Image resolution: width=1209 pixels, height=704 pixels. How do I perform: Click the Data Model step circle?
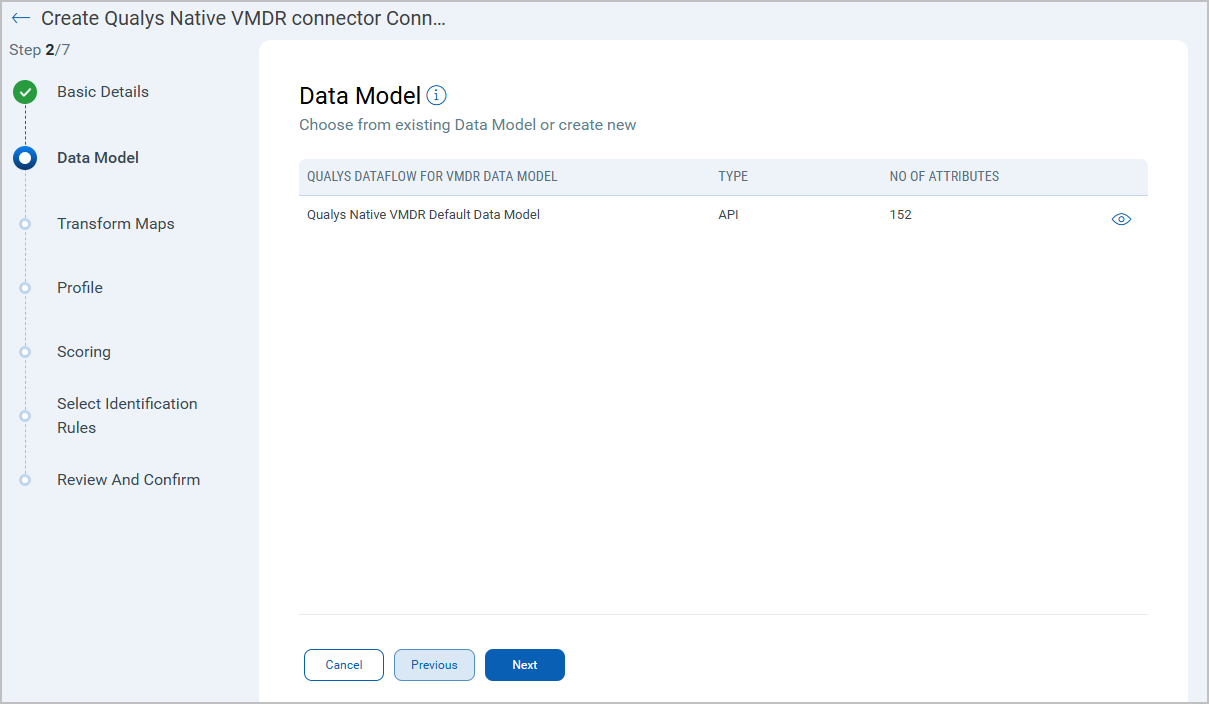[x=25, y=158]
